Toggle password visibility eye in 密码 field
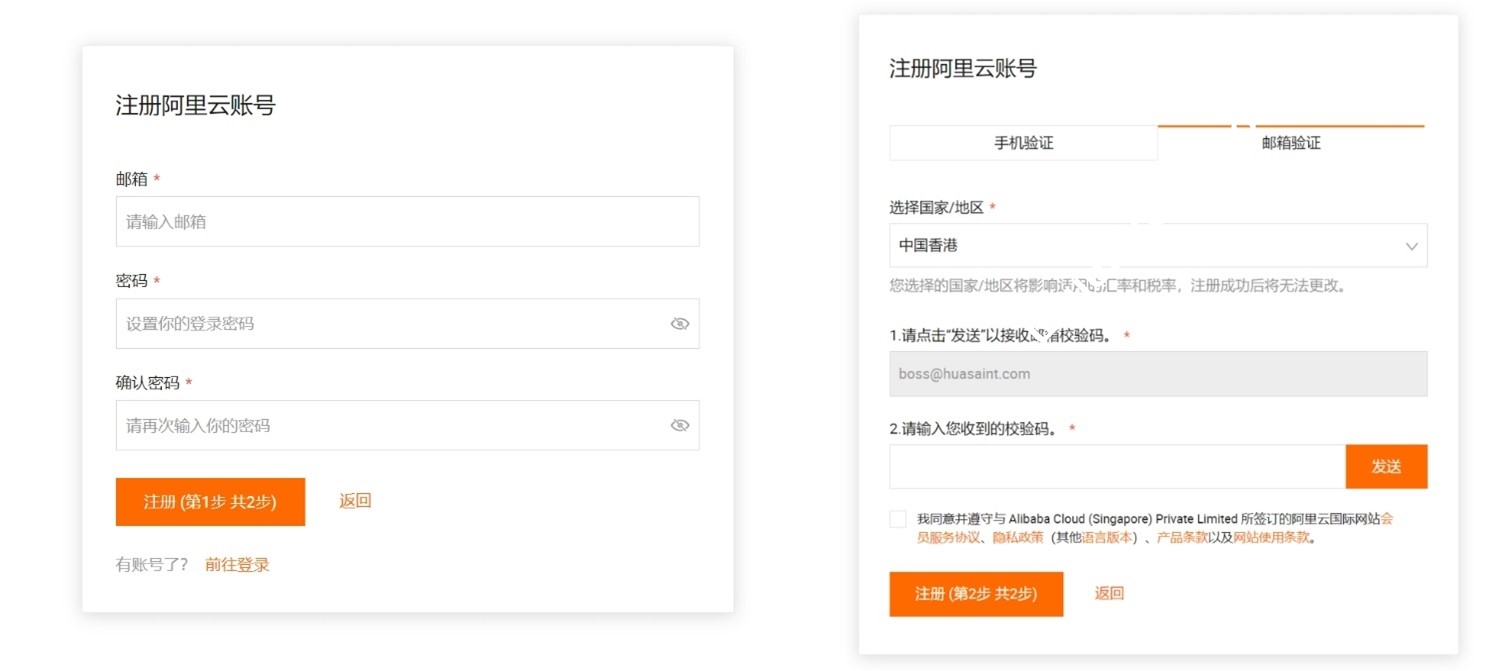The image size is (1489, 671). click(x=680, y=324)
